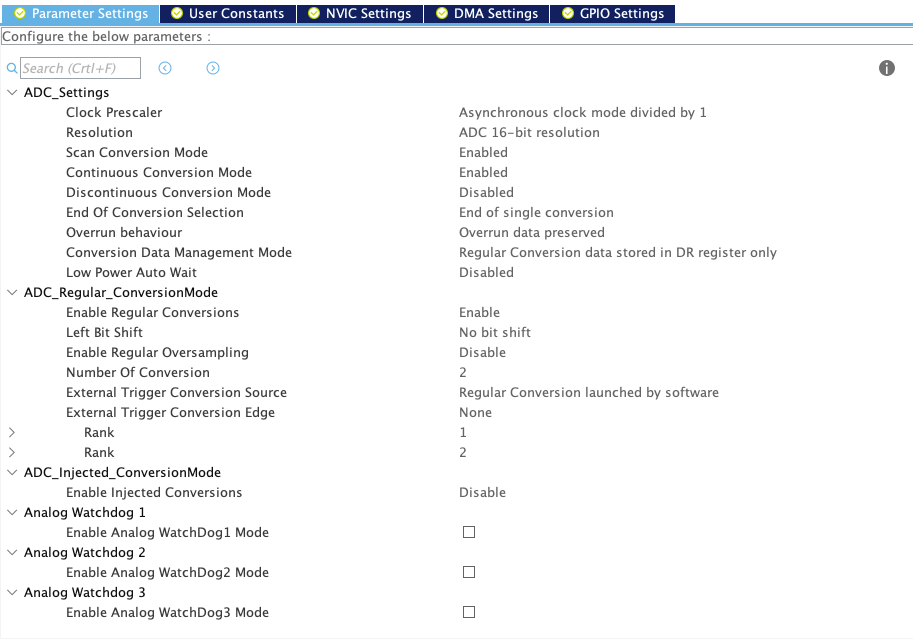Click Enable Regular Oversampling 'Disable' value
Screen dimensions: 913x639
tap(482, 352)
